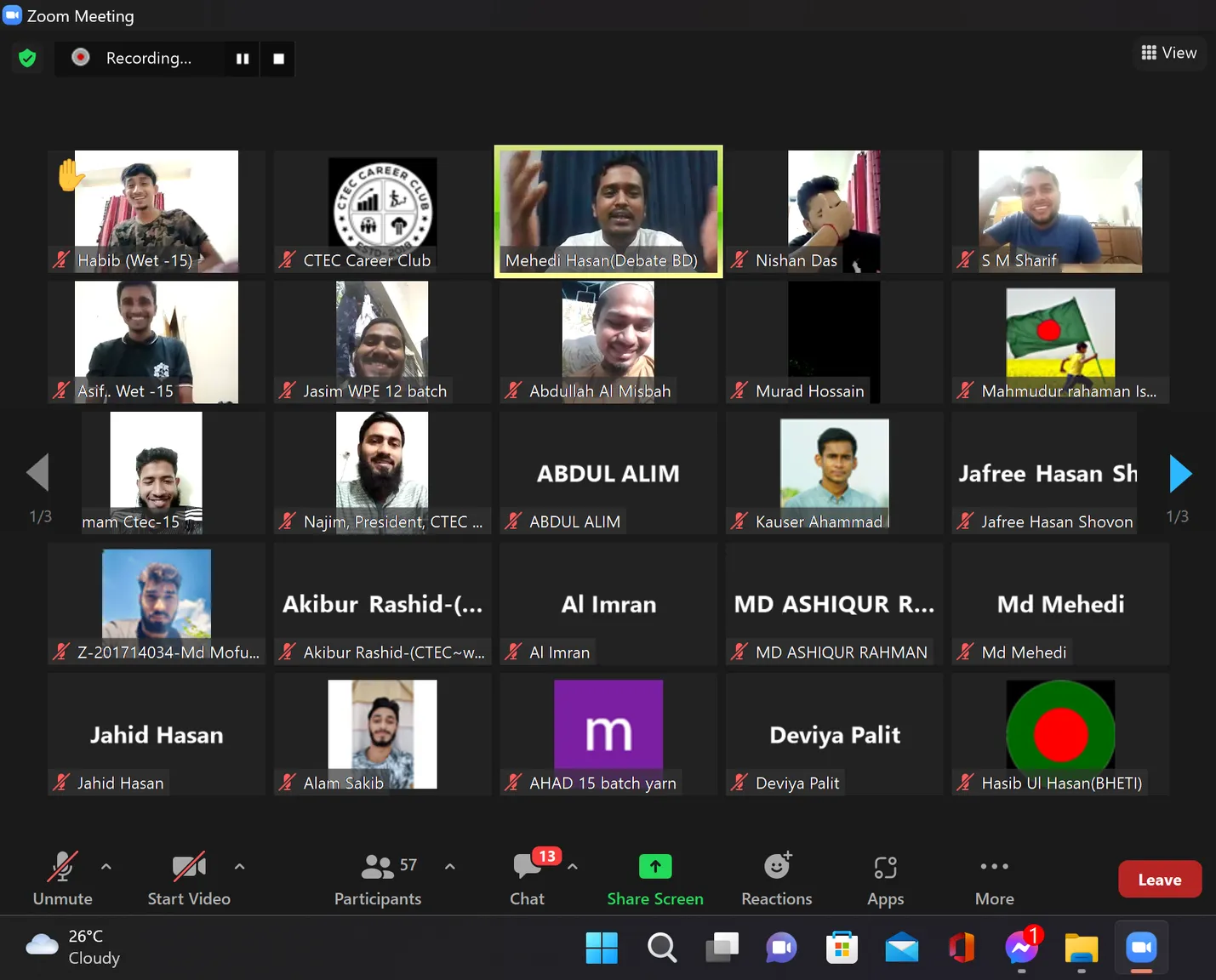Select Najim, President, CTEC video tile
The width and height of the screenshot is (1216, 980).
coord(383,473)
